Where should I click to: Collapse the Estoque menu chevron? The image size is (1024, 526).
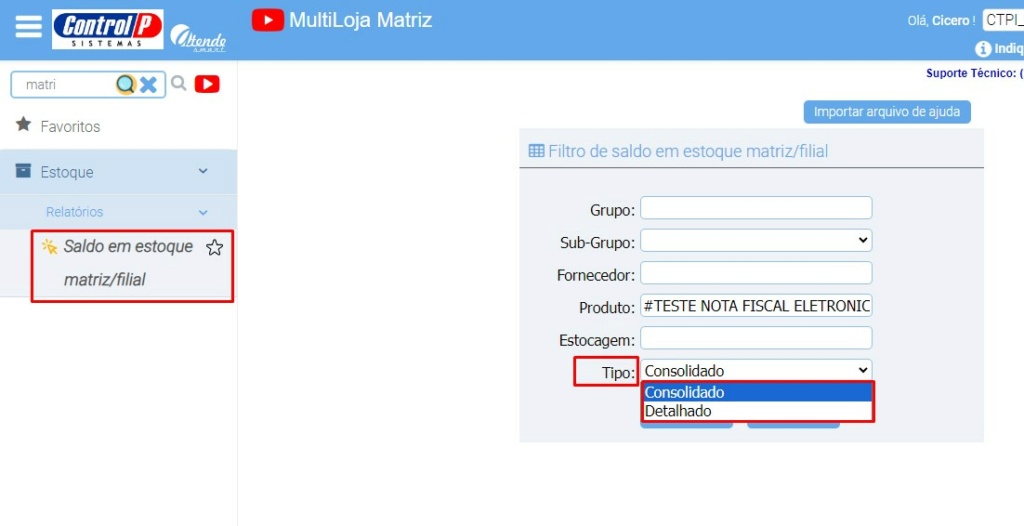point(203,171)
